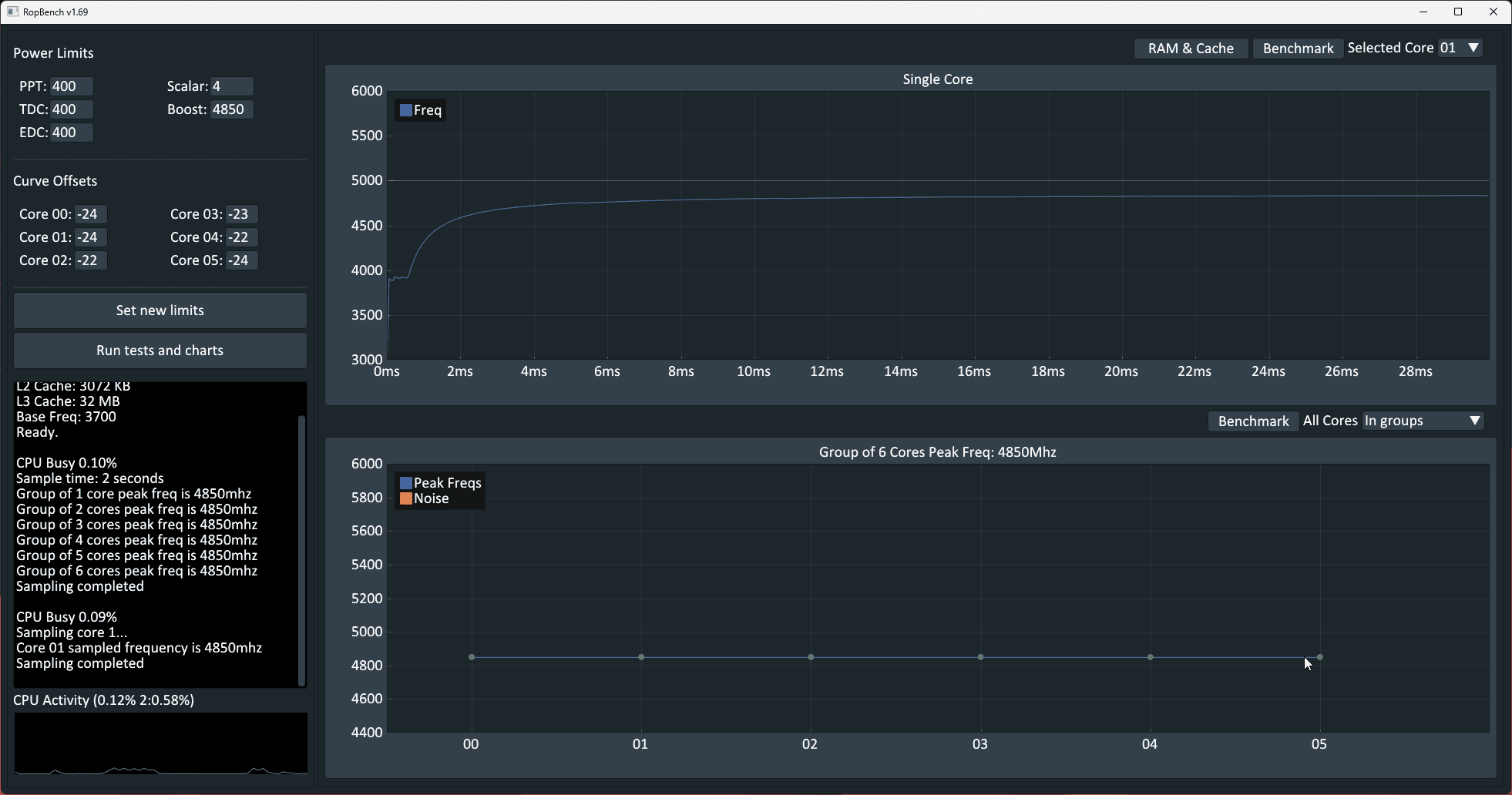Click log line 'Sample time: 2 seconds'
Screen dimensions: 1512x795
click(x=90, y=478)
